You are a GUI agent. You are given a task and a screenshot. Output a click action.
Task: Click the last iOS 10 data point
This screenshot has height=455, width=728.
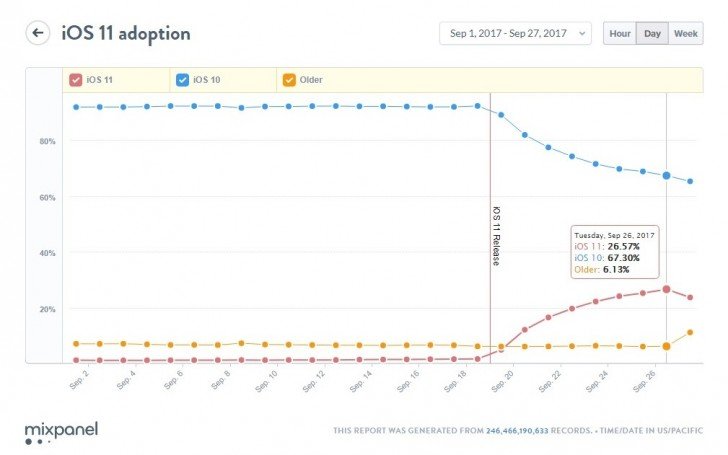pyautogui.click(x=690, y=182)
